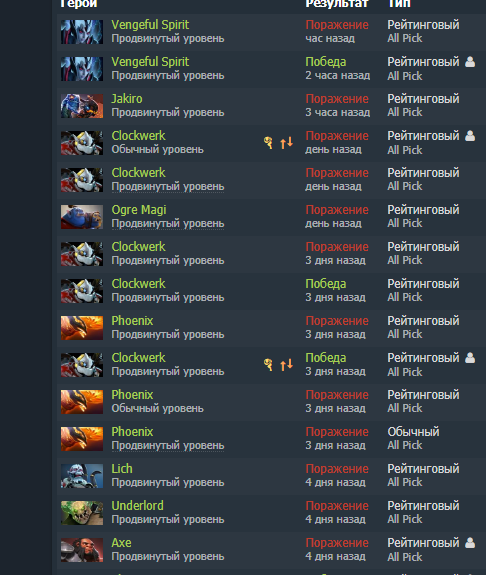The image size is (486, 575).
Task: Click the Ogre Magi hero name link
Action: 139,210
